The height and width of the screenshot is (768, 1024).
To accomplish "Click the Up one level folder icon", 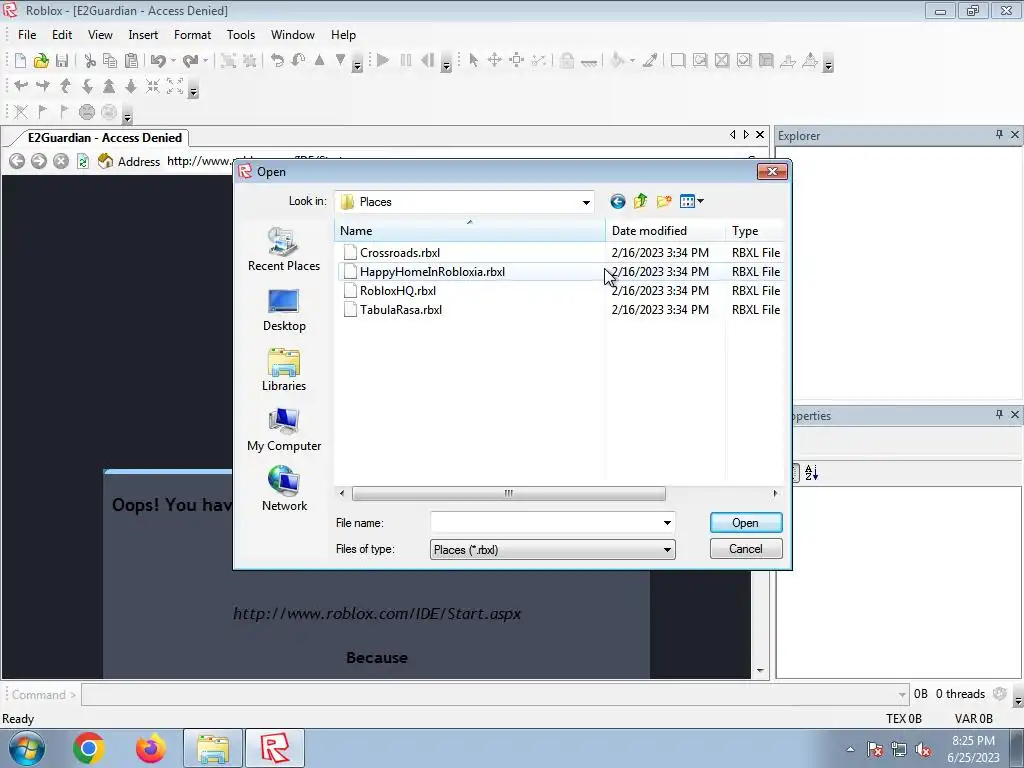I will coord(641,202).
